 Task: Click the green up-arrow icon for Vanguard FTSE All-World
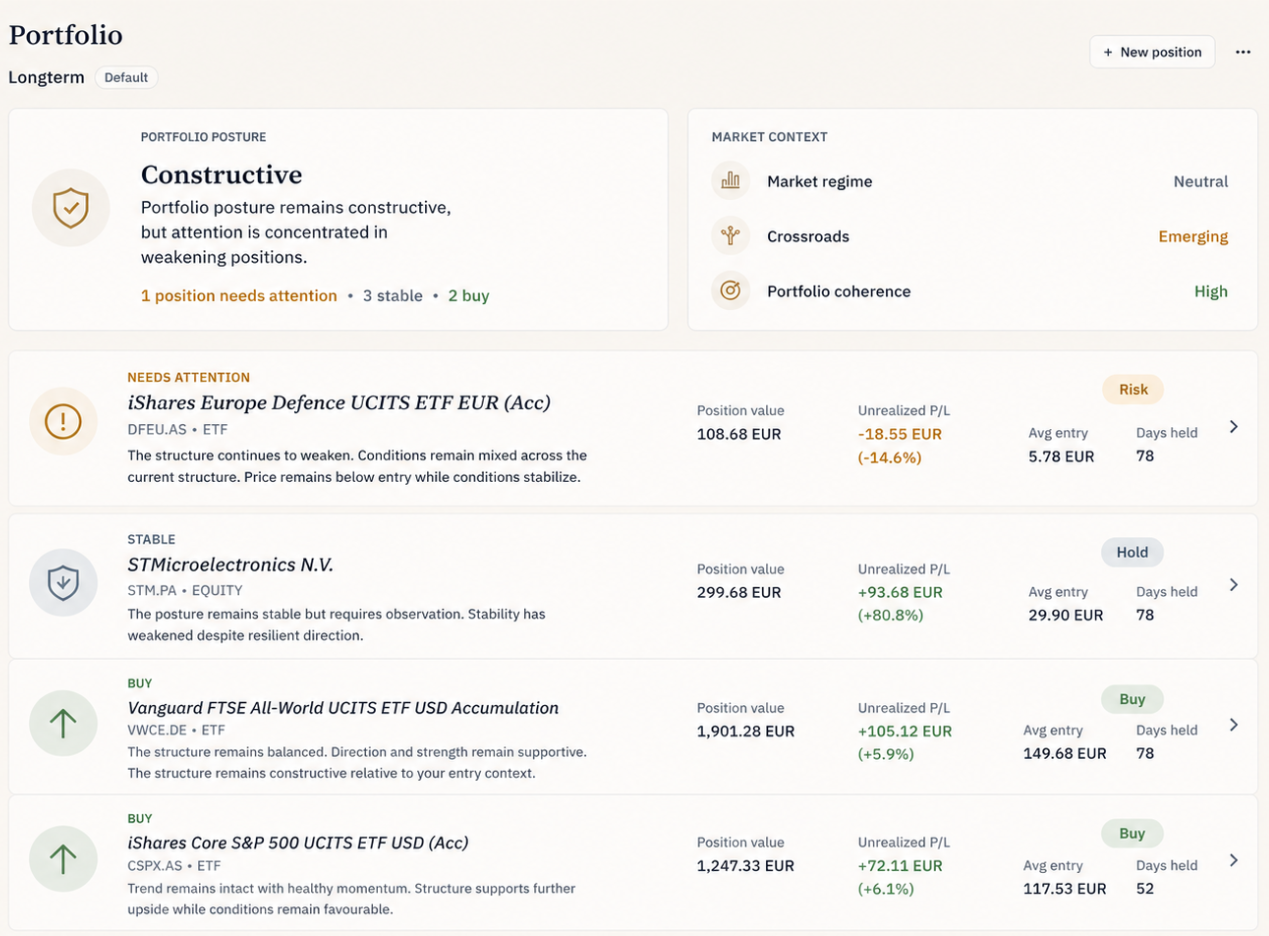(x=64, y=723)
